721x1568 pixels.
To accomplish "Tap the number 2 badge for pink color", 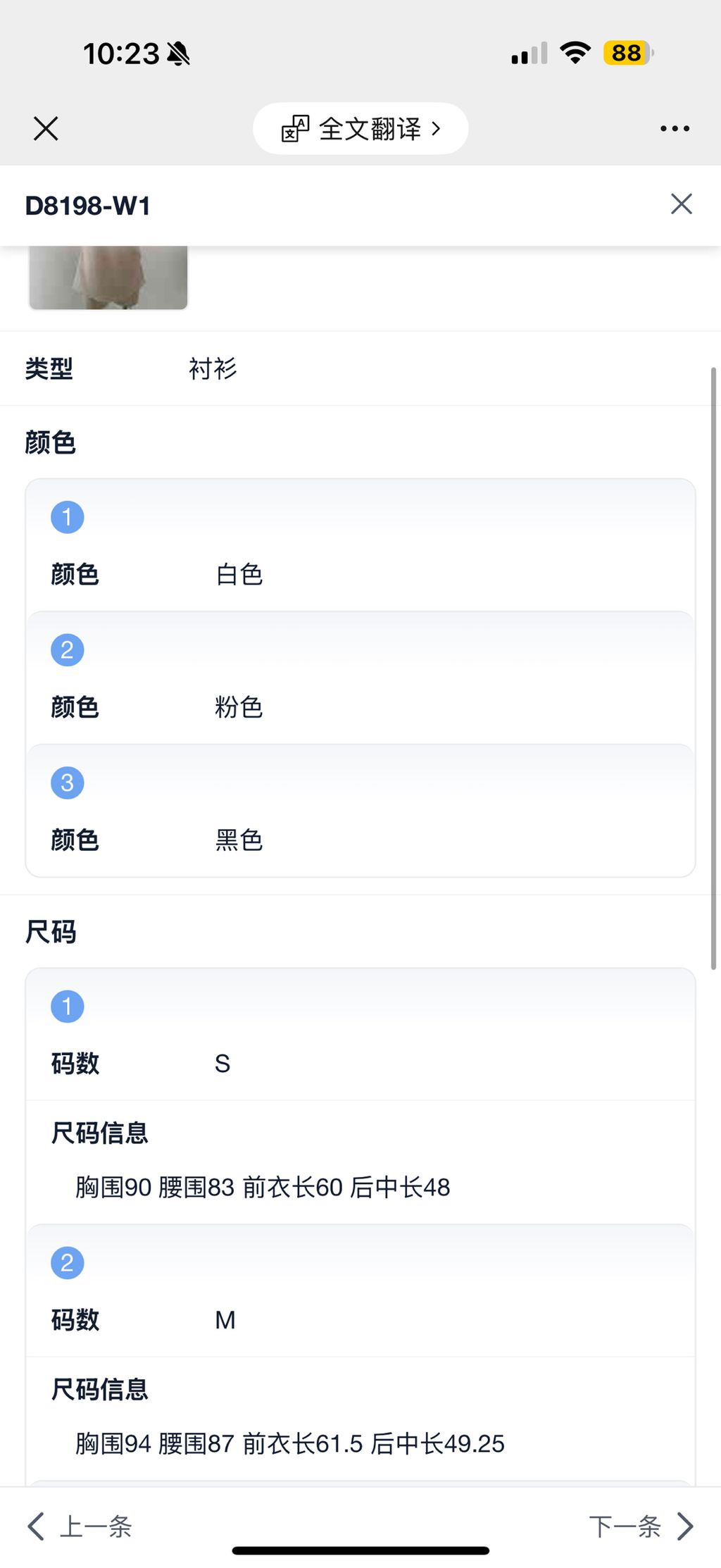I will click(68, 649).
